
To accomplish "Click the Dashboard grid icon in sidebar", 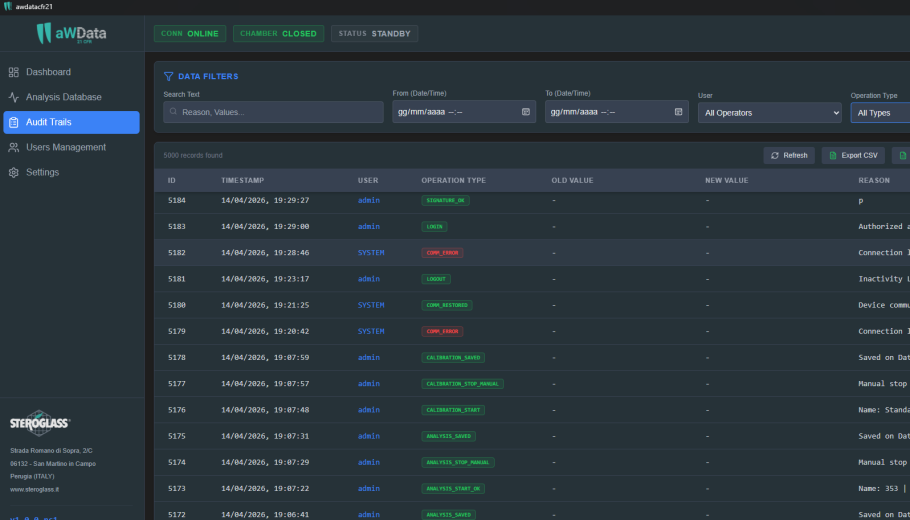I will click(13, 72).
